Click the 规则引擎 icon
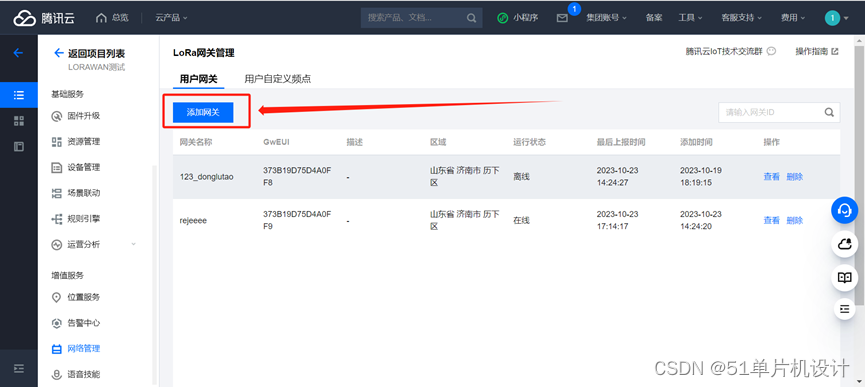The width and height of the screenshot is (865, 387). (56, 219)
